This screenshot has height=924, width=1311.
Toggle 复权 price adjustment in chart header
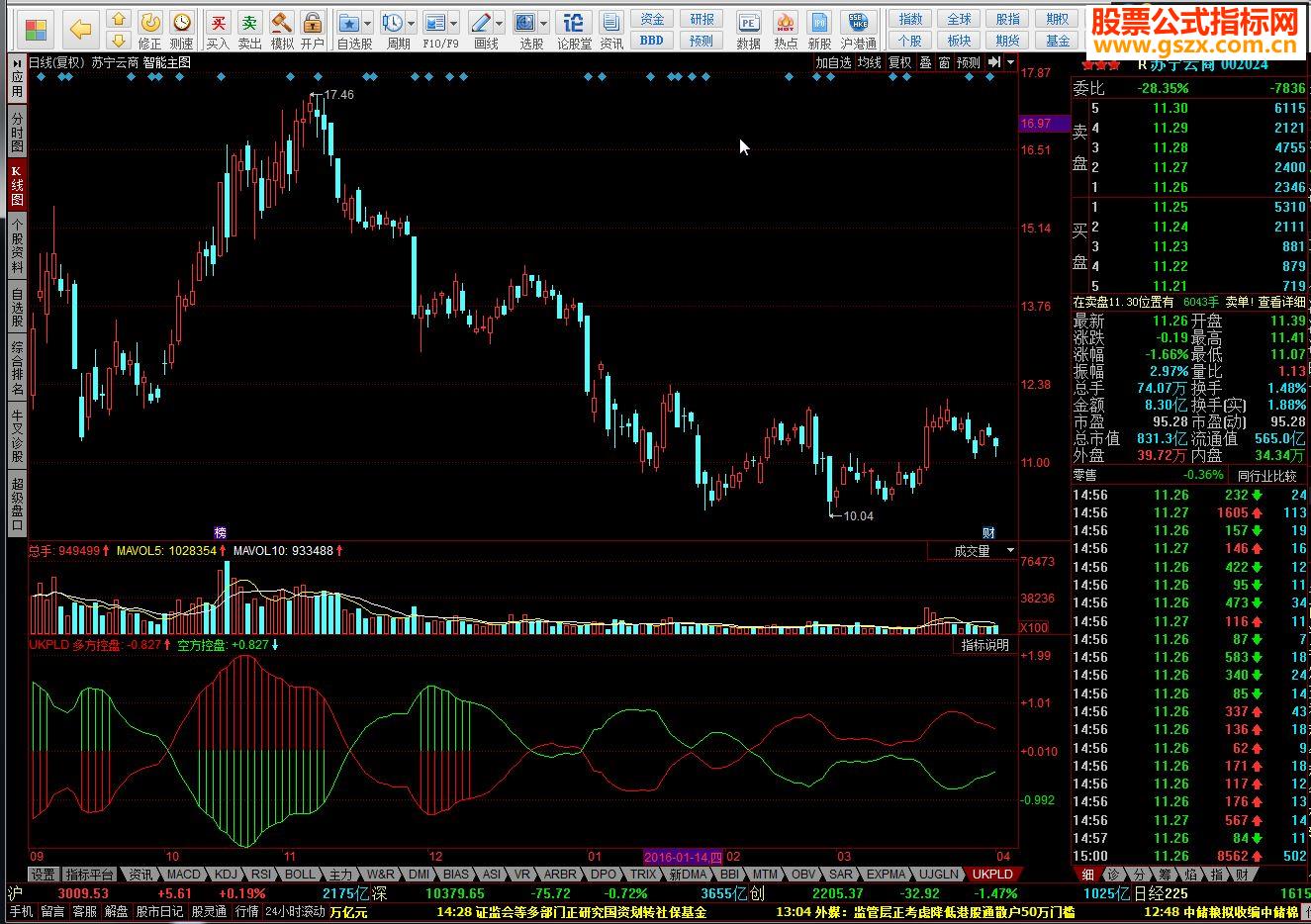point(899,62)
